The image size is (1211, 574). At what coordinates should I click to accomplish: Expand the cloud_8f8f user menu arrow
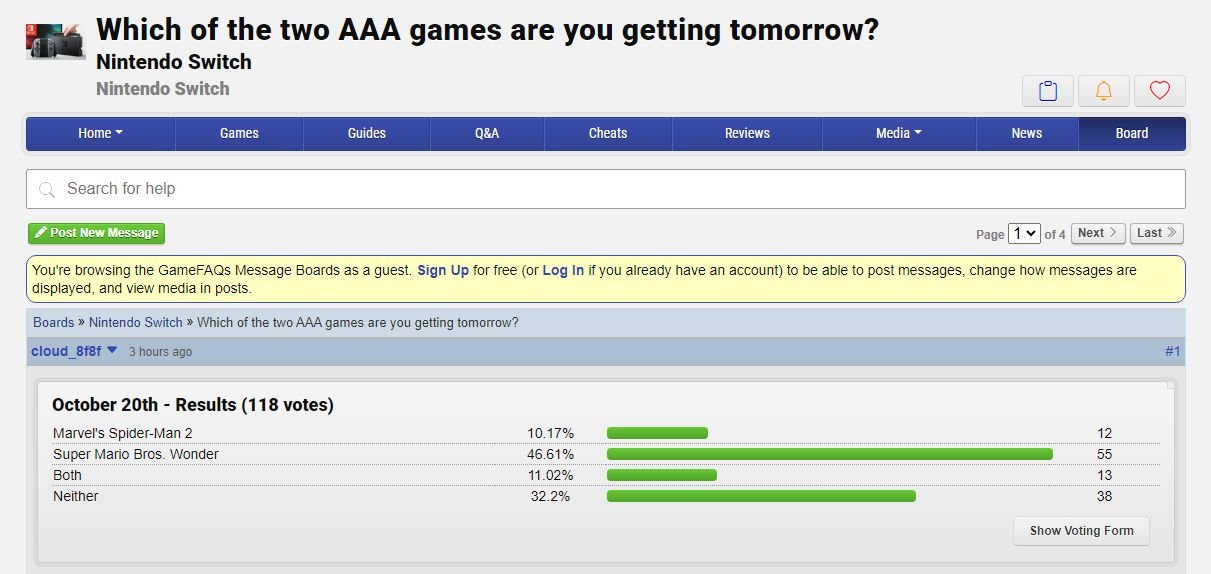[x=112, y=350]
